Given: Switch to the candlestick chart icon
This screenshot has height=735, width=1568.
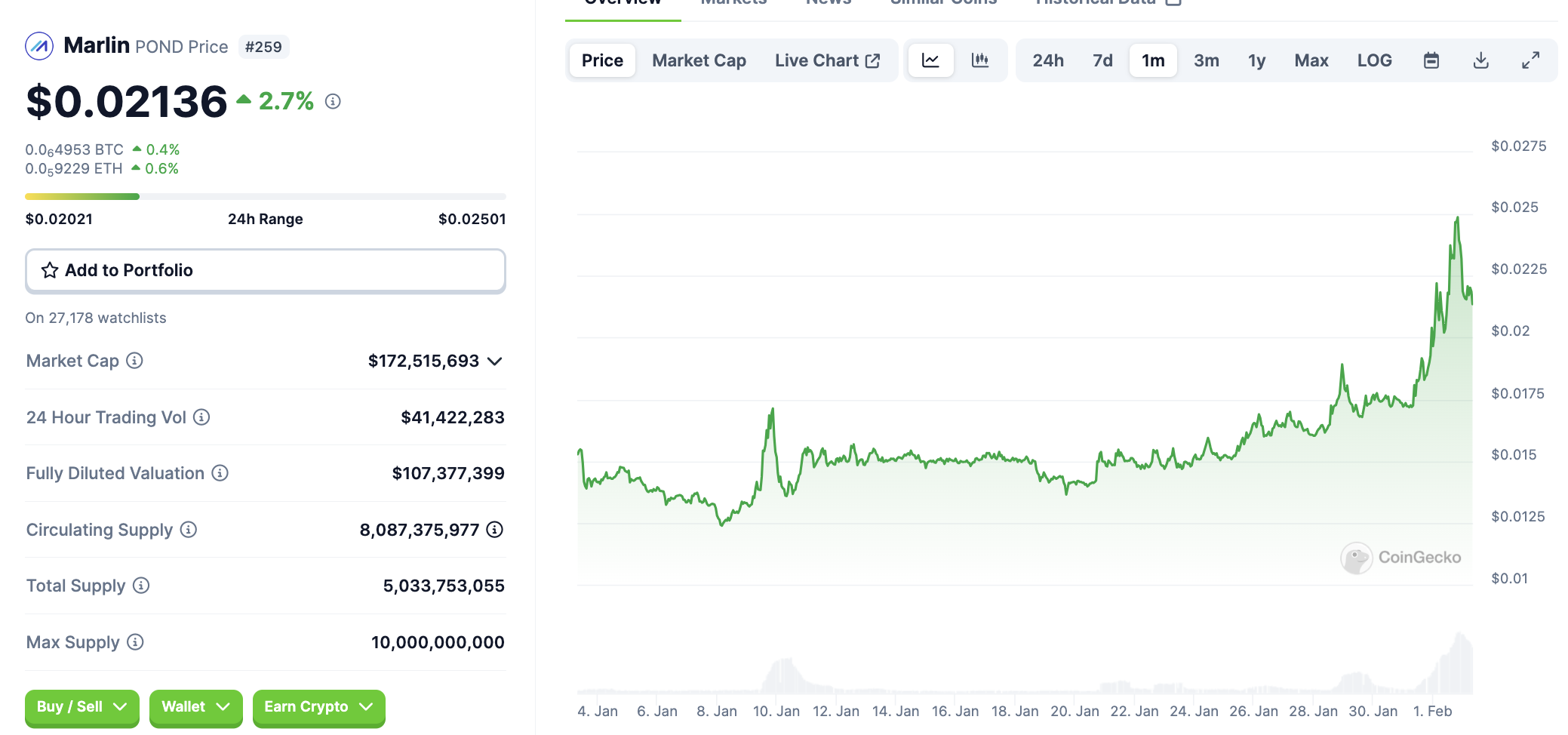Looking at the screenshot, I should (x=980, y=60).
